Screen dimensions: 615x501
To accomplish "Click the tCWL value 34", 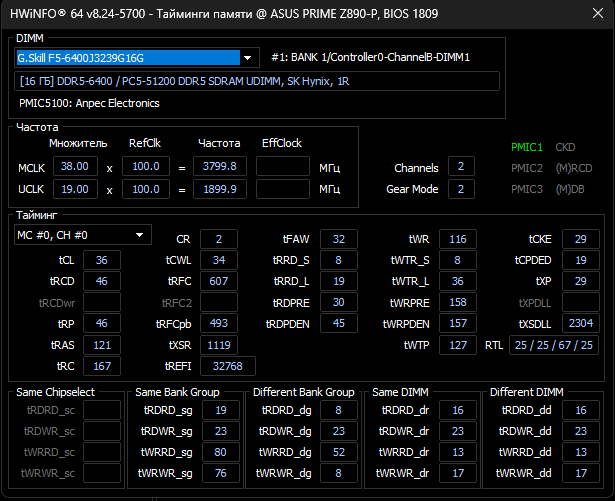I will tap(219, 261).
